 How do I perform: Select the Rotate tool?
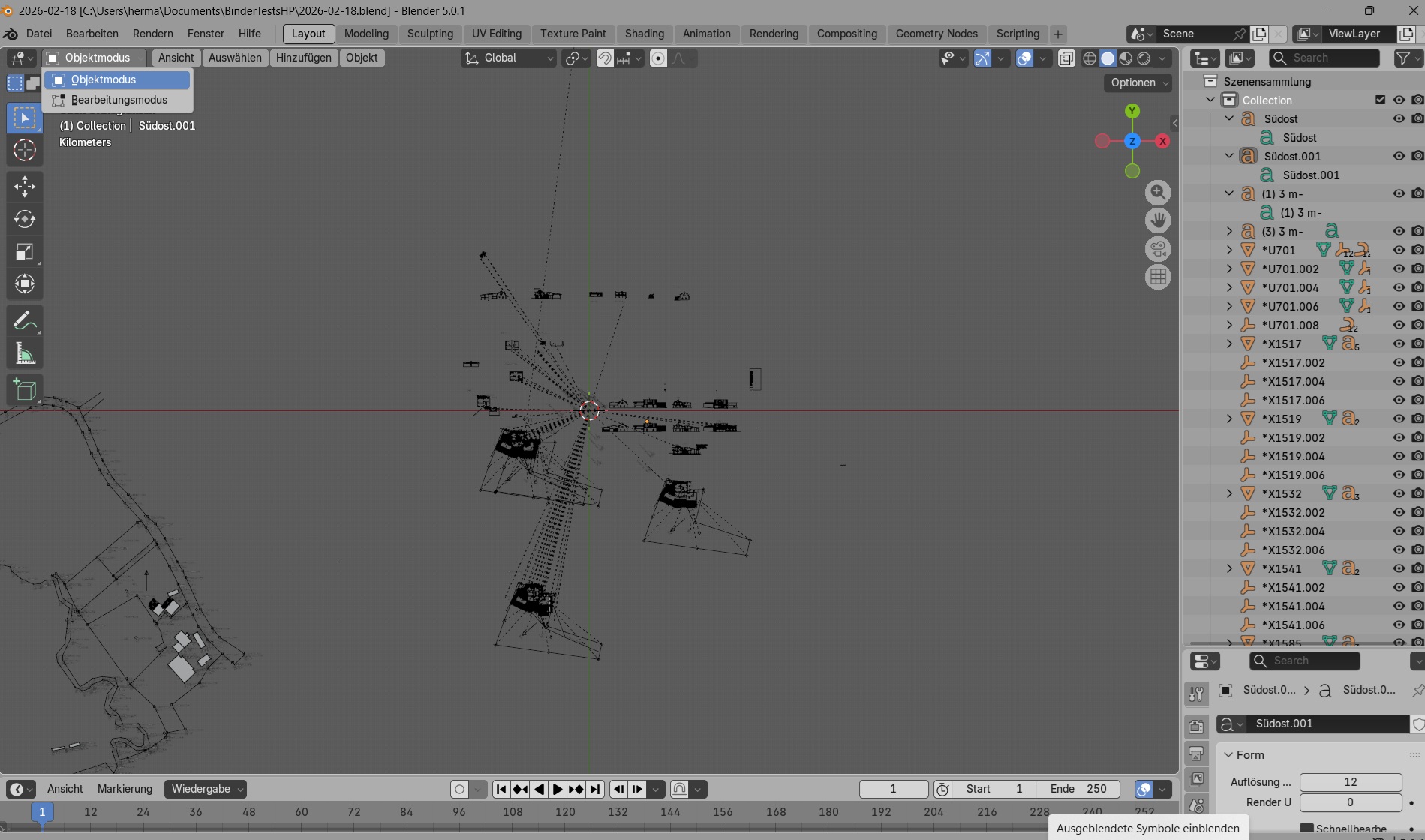[25, 219]
